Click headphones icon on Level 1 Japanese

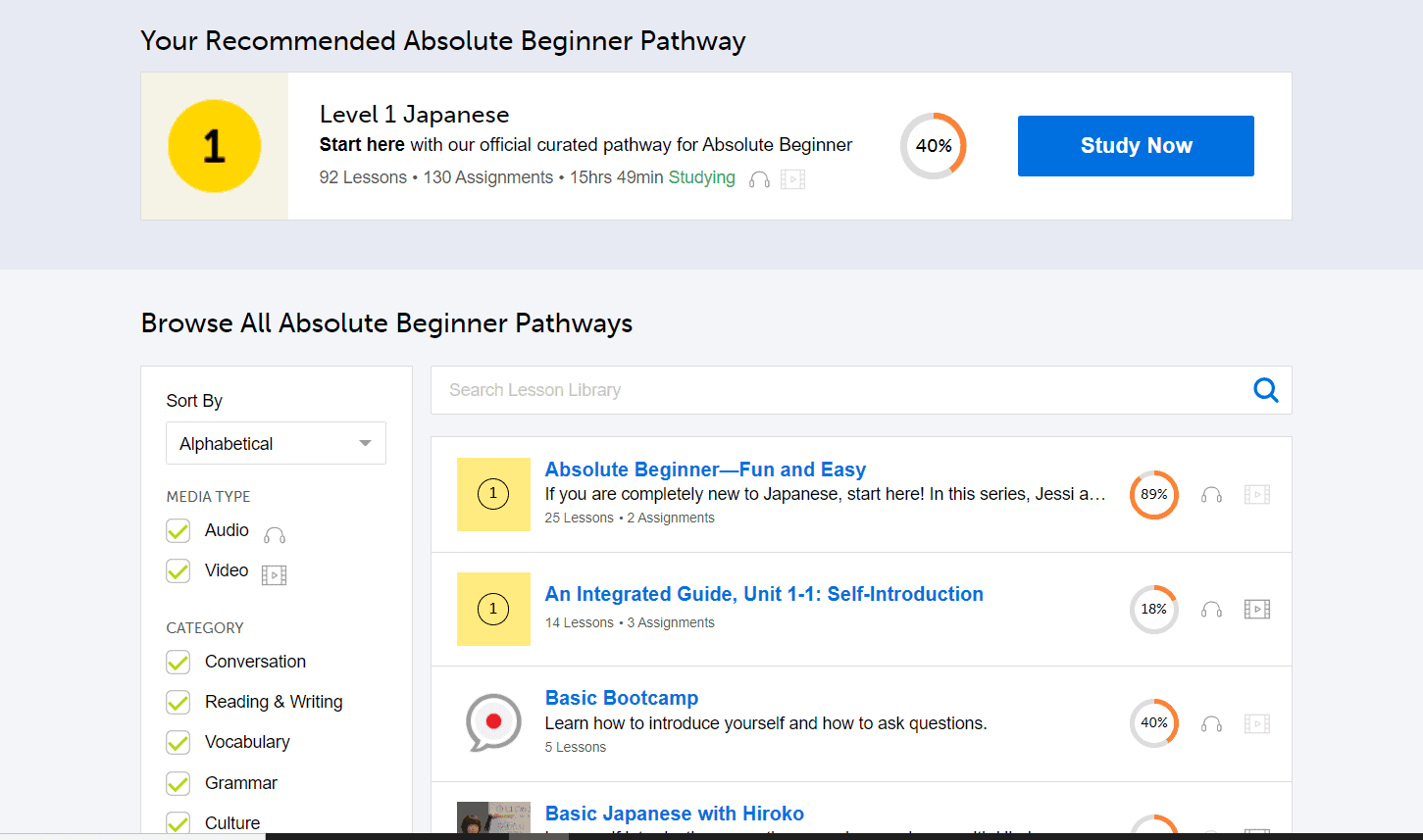click(x=759, y=179)
